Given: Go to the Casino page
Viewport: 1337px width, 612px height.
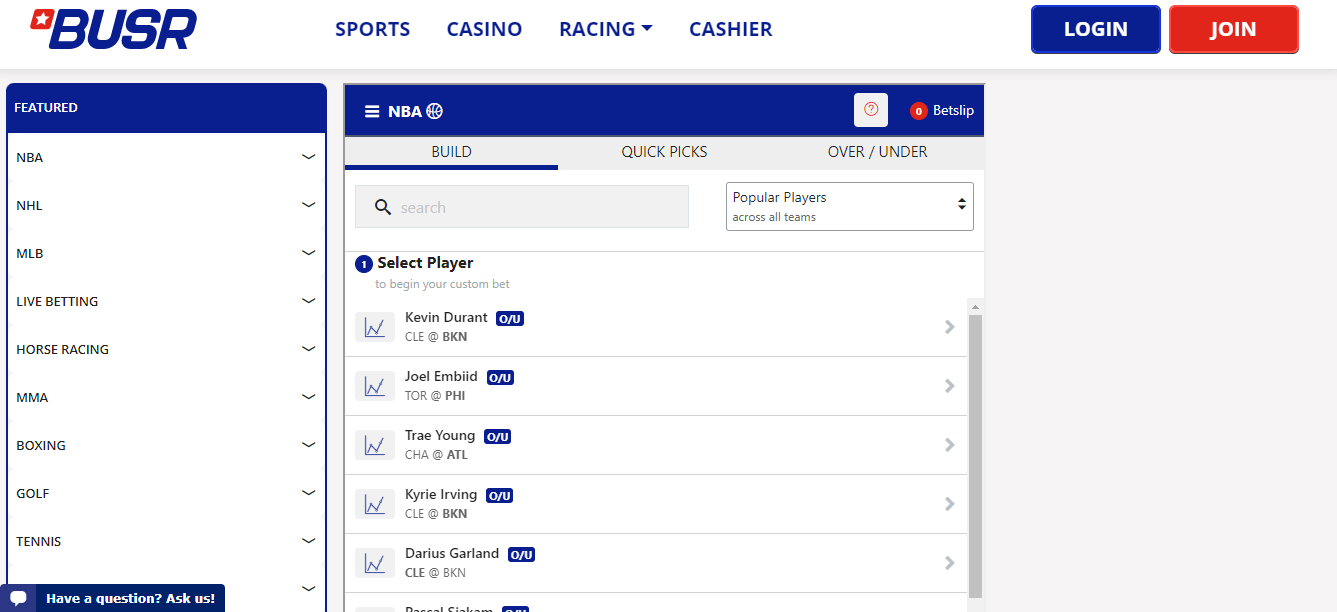Looking at the screenshot, I should (x=485, y=29).
